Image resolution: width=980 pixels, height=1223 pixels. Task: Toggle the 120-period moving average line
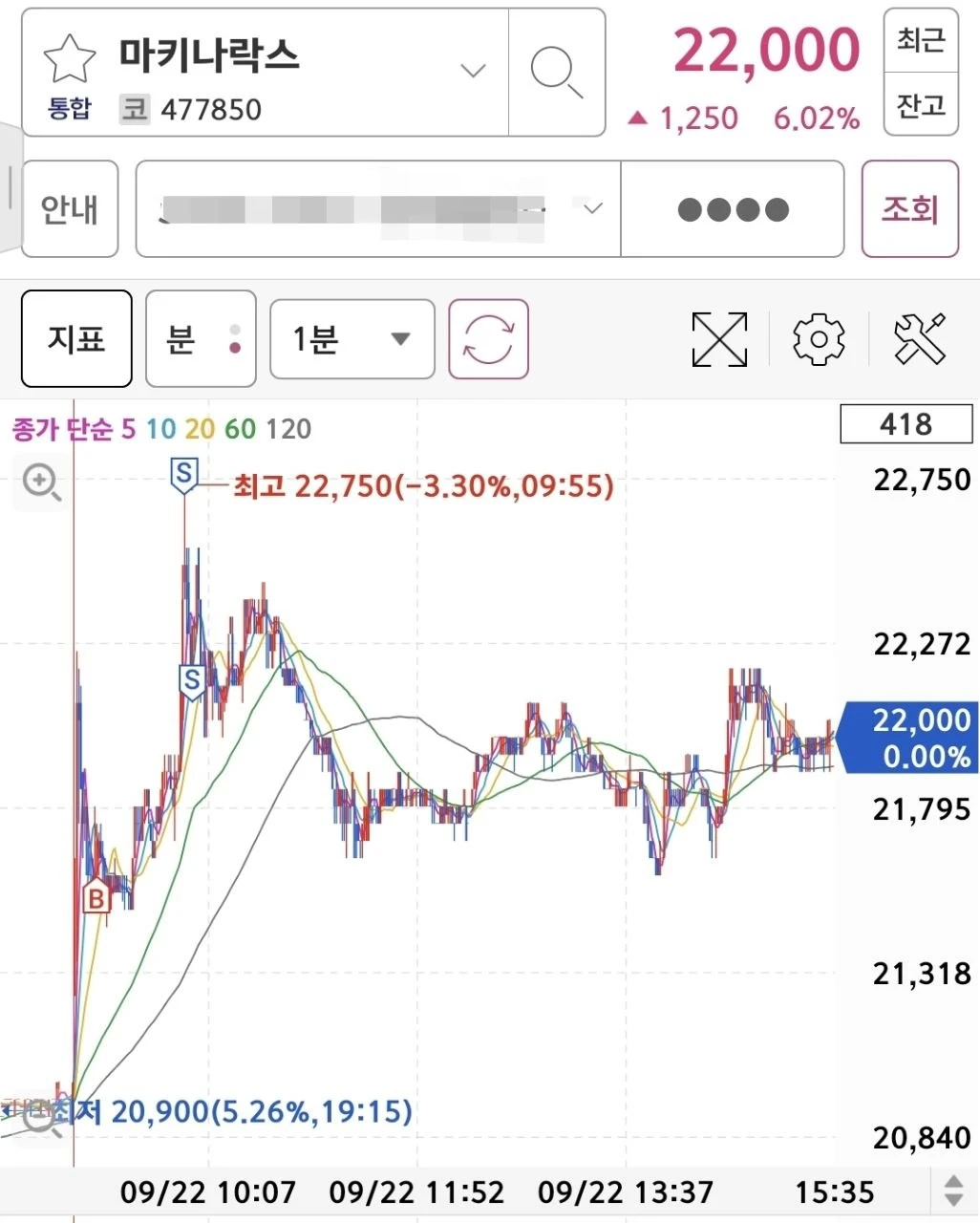[x=288, y=429]
